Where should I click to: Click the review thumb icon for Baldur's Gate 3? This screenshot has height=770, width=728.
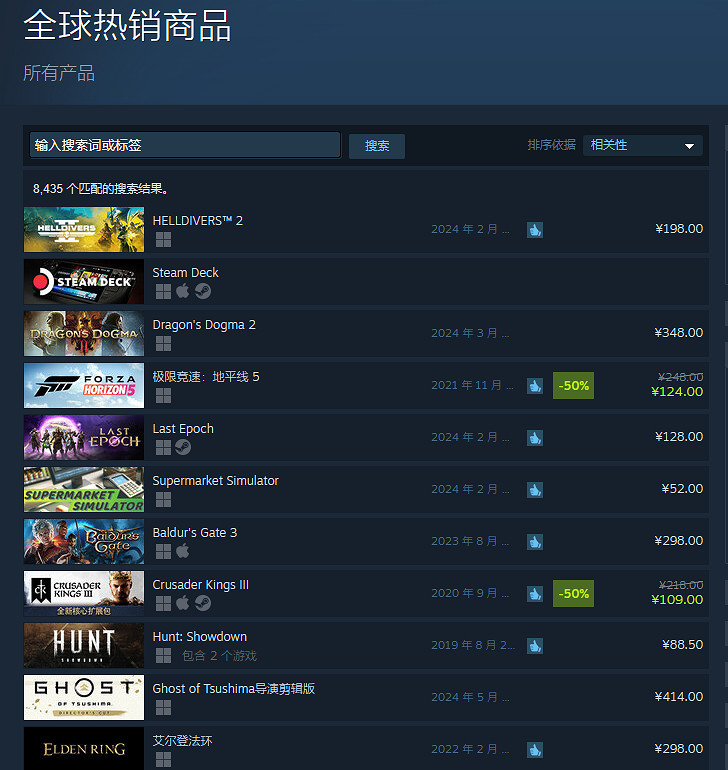click(535, 542)
